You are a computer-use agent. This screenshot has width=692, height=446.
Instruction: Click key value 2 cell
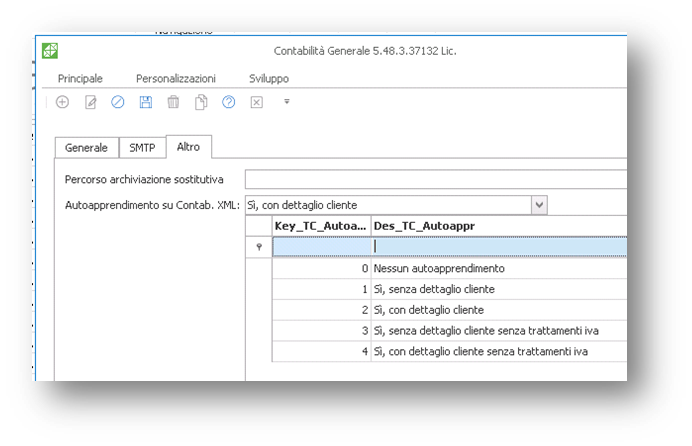321,310
